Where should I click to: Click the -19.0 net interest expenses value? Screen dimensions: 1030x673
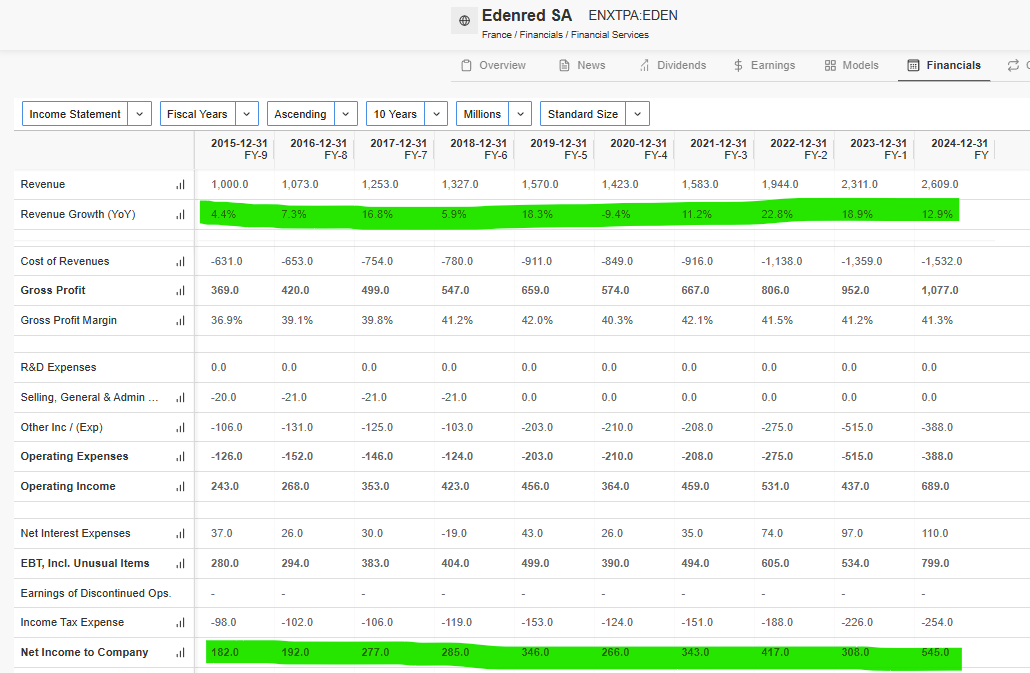pyautogui.click(x=454, y=533)
